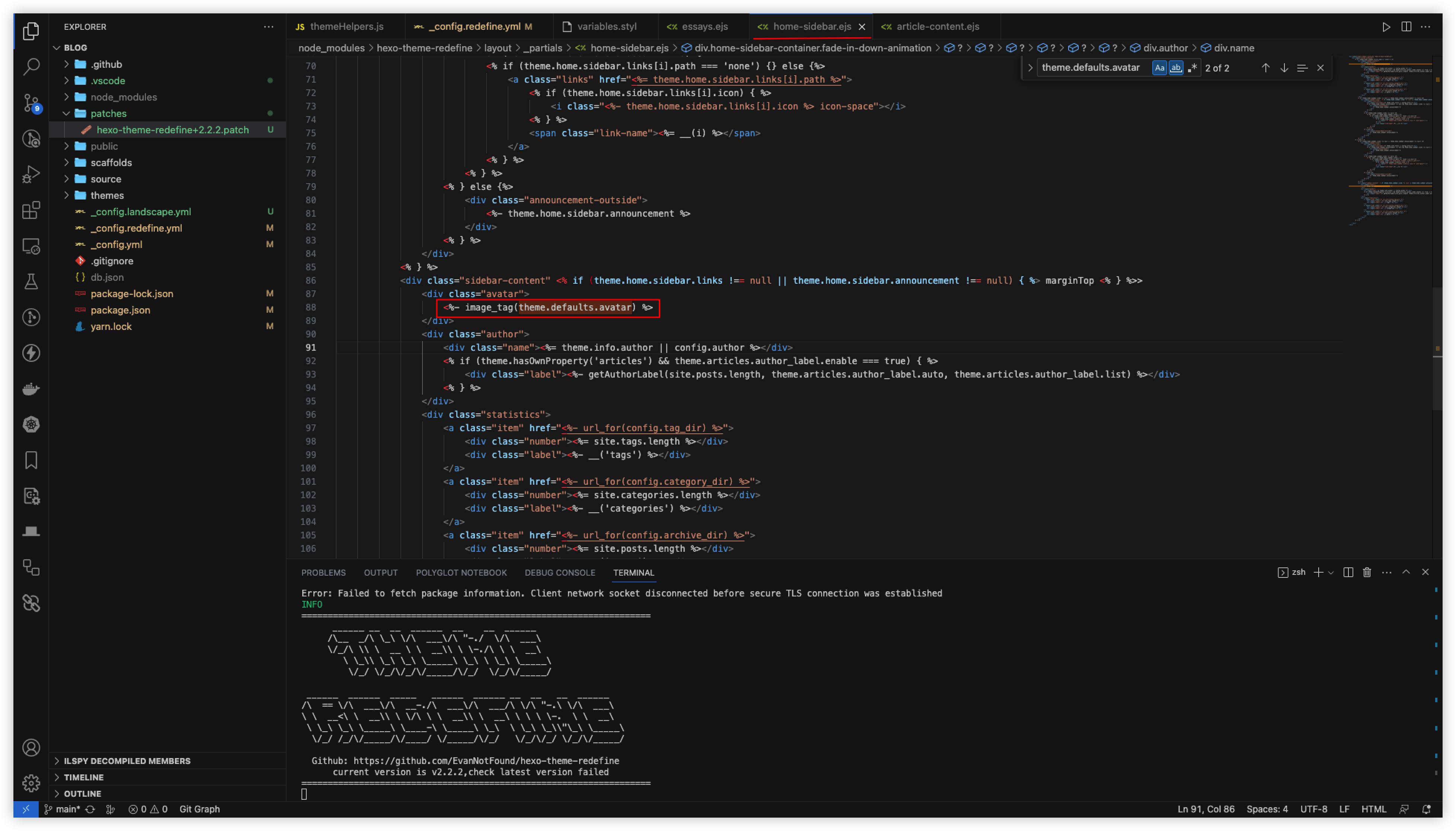
Task: Split the editor using the toolbar icon
Action: tap(1407, 26)
